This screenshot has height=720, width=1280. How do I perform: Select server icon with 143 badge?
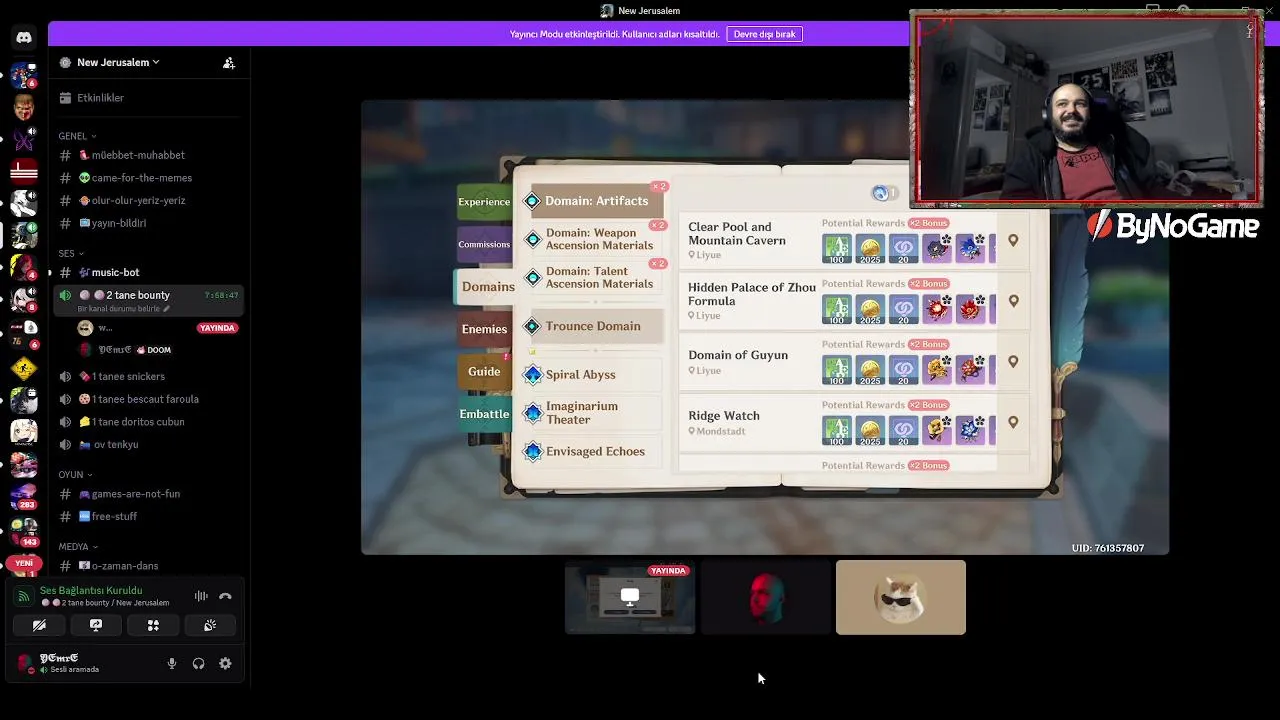pos(24,532)
